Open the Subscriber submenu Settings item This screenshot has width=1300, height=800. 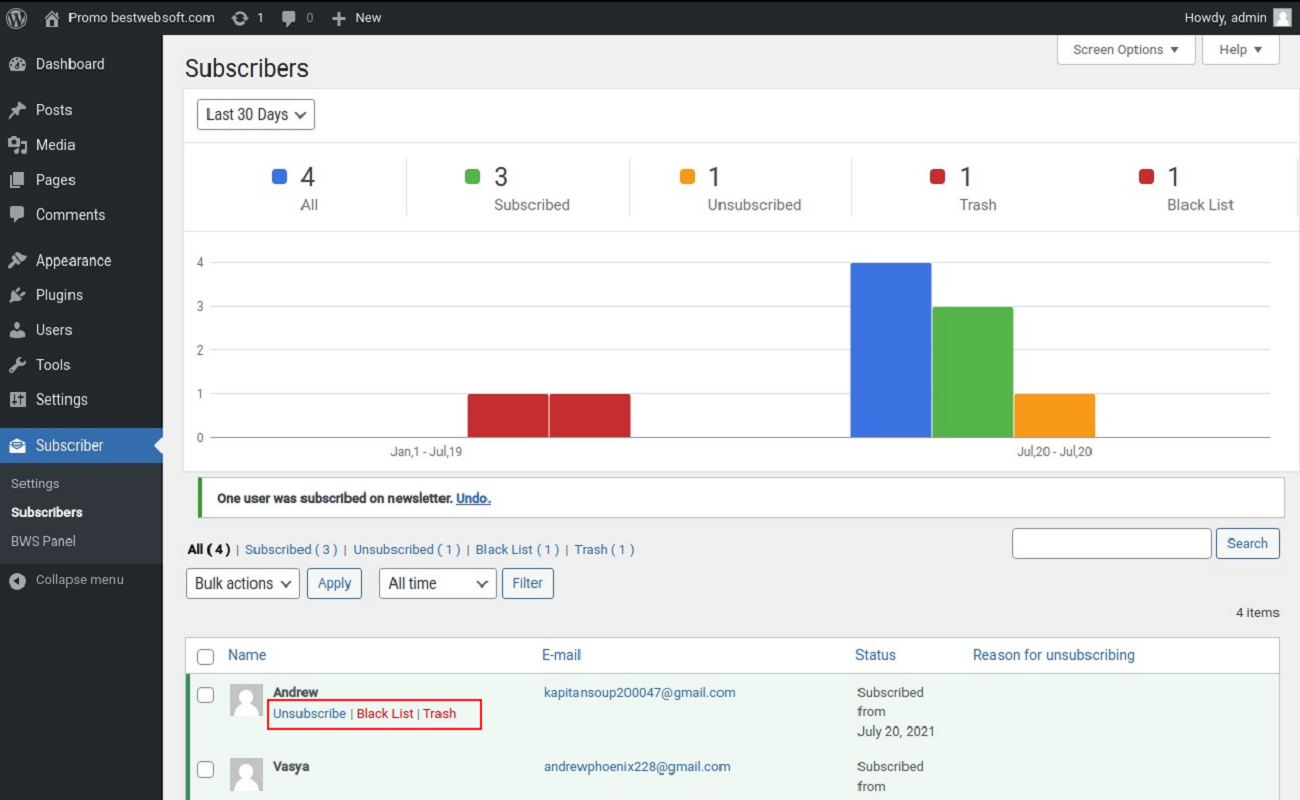(x=35, y=484)
